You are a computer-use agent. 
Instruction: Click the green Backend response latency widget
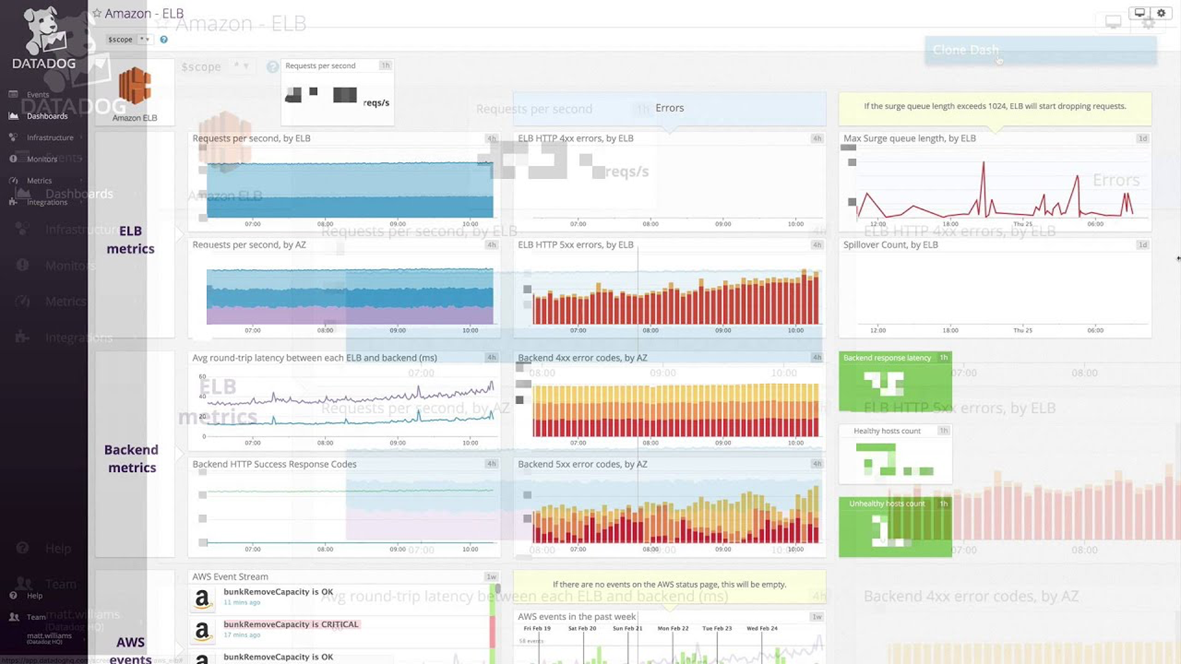(895, 382)
